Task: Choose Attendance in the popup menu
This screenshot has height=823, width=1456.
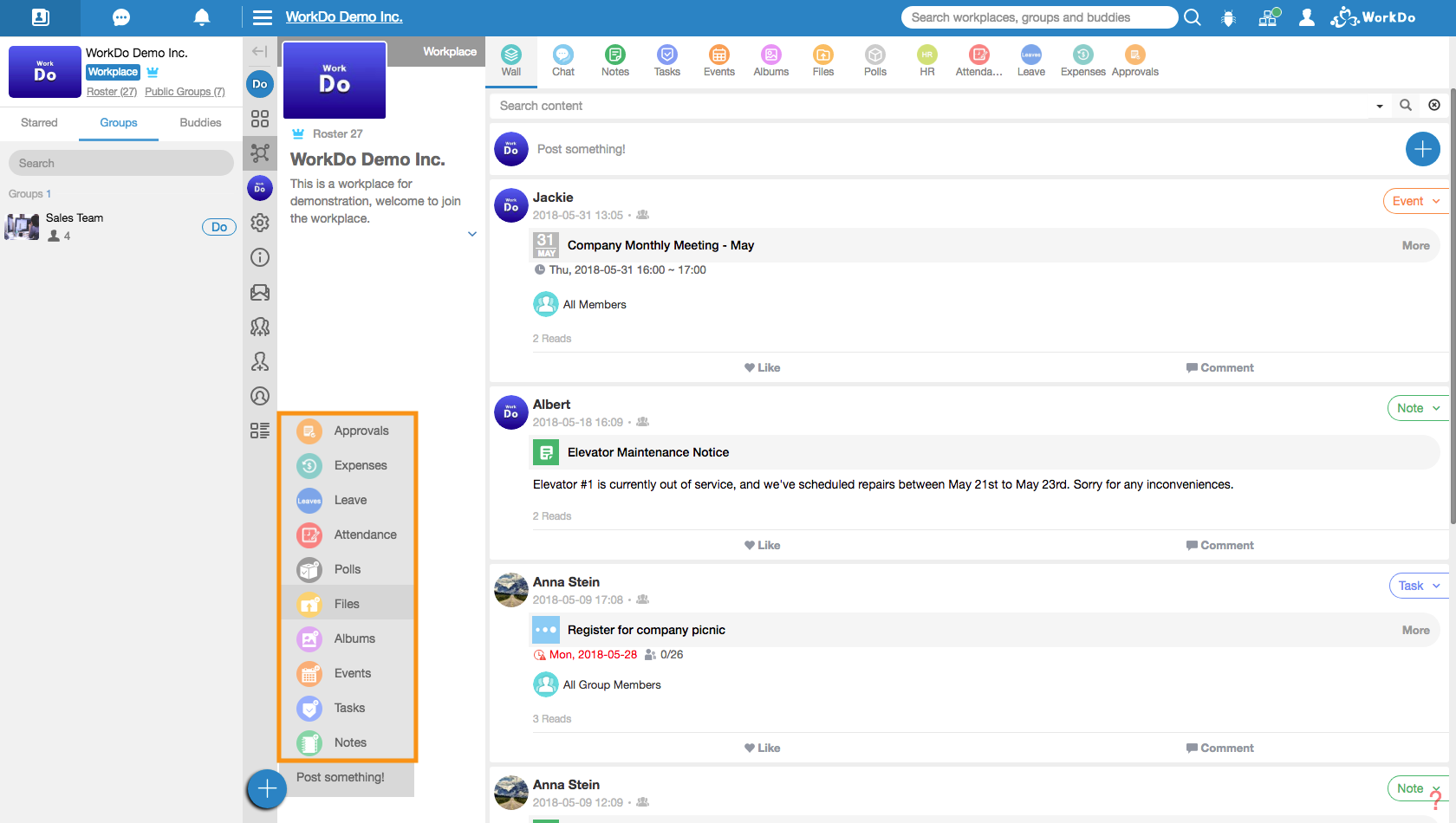Action: (x=348, y=535)
